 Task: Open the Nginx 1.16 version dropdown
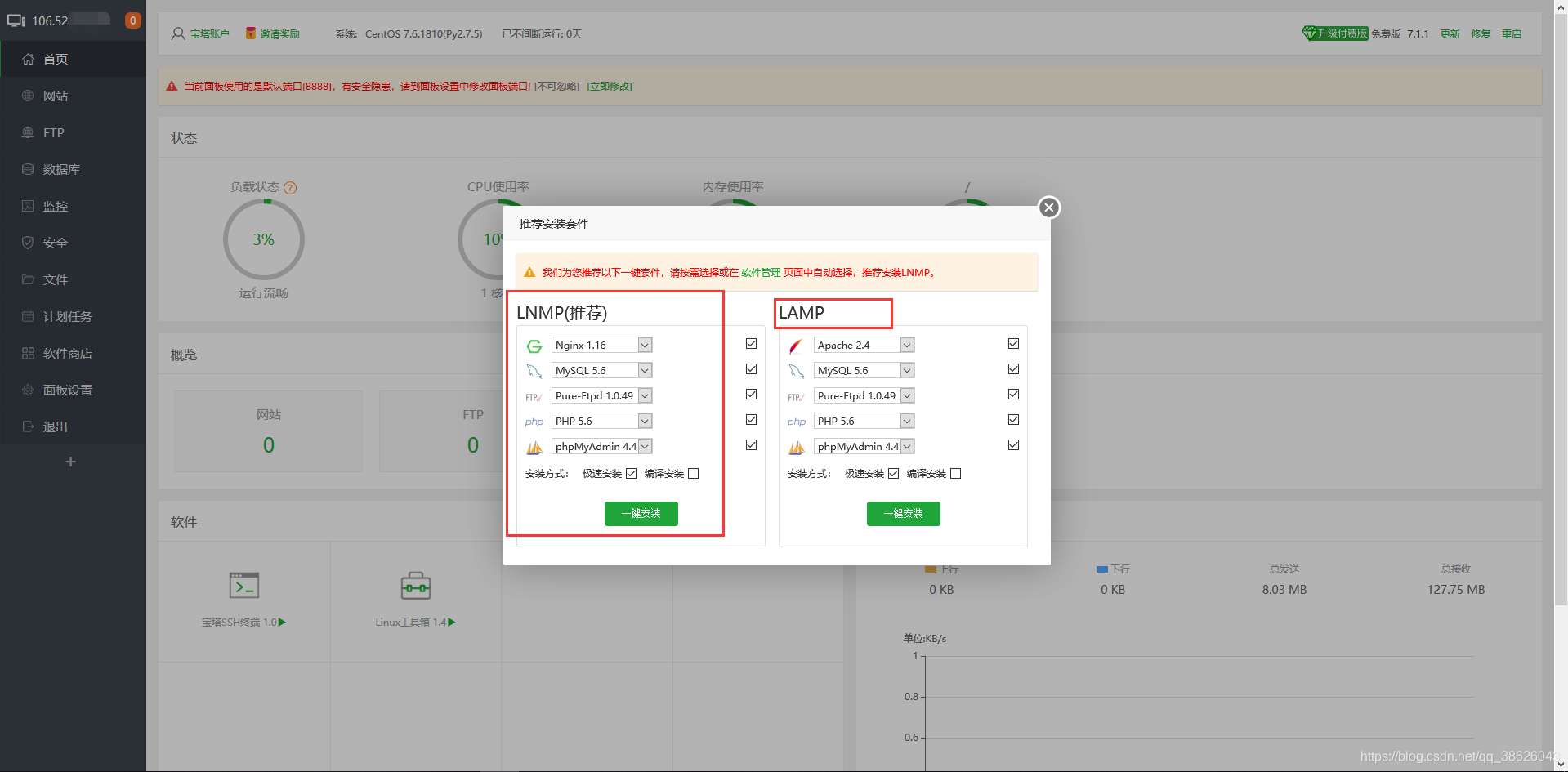click(x=602, y=346)
